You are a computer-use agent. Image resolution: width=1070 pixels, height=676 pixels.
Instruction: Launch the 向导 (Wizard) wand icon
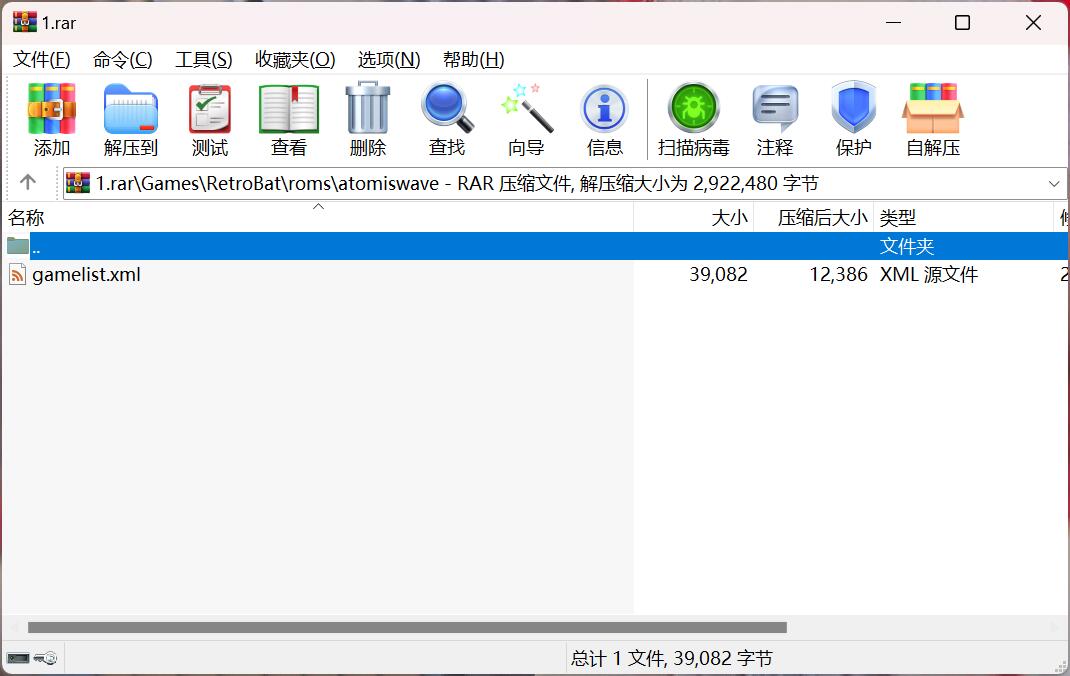coord(526,119)
